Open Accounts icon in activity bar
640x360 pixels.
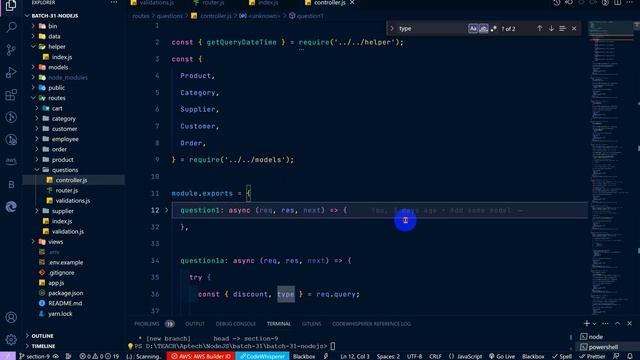11,317
